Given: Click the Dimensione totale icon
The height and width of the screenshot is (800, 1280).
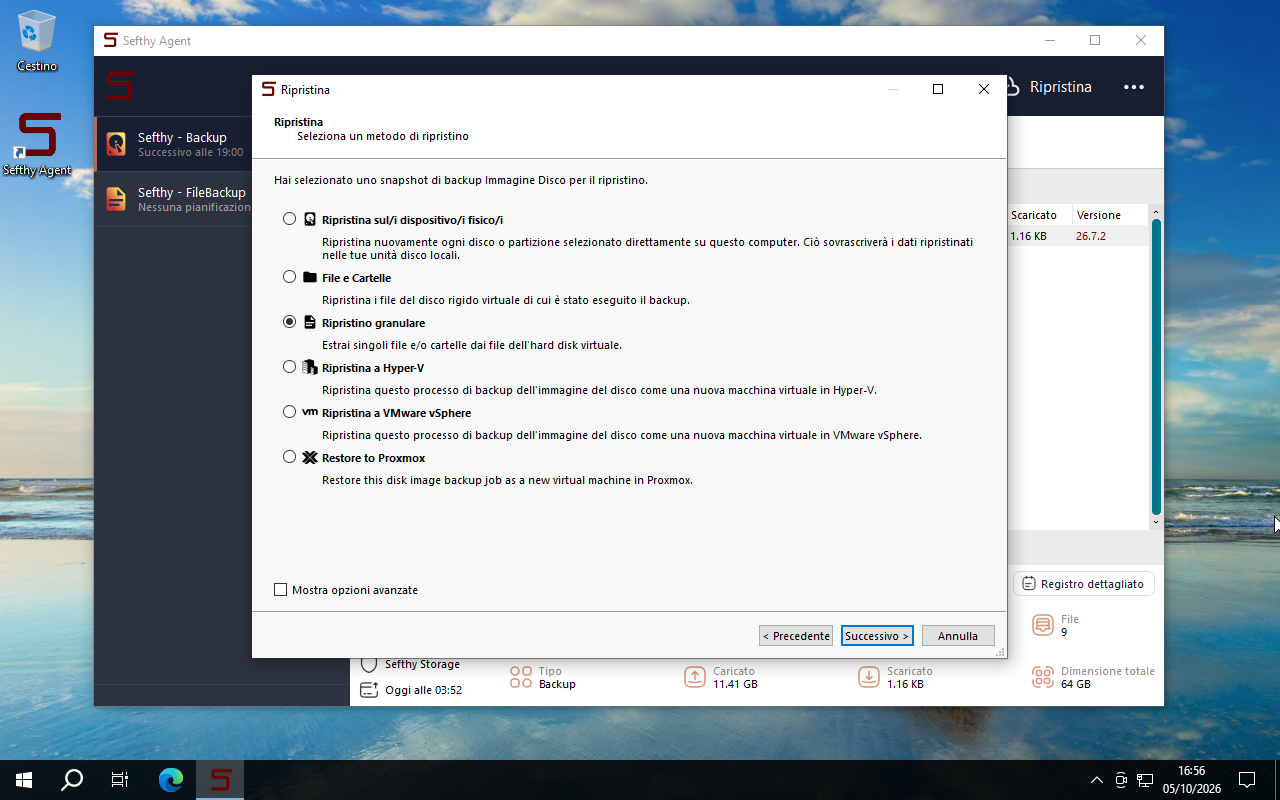Looking at the screenshot, I should tap(1043, 677).
